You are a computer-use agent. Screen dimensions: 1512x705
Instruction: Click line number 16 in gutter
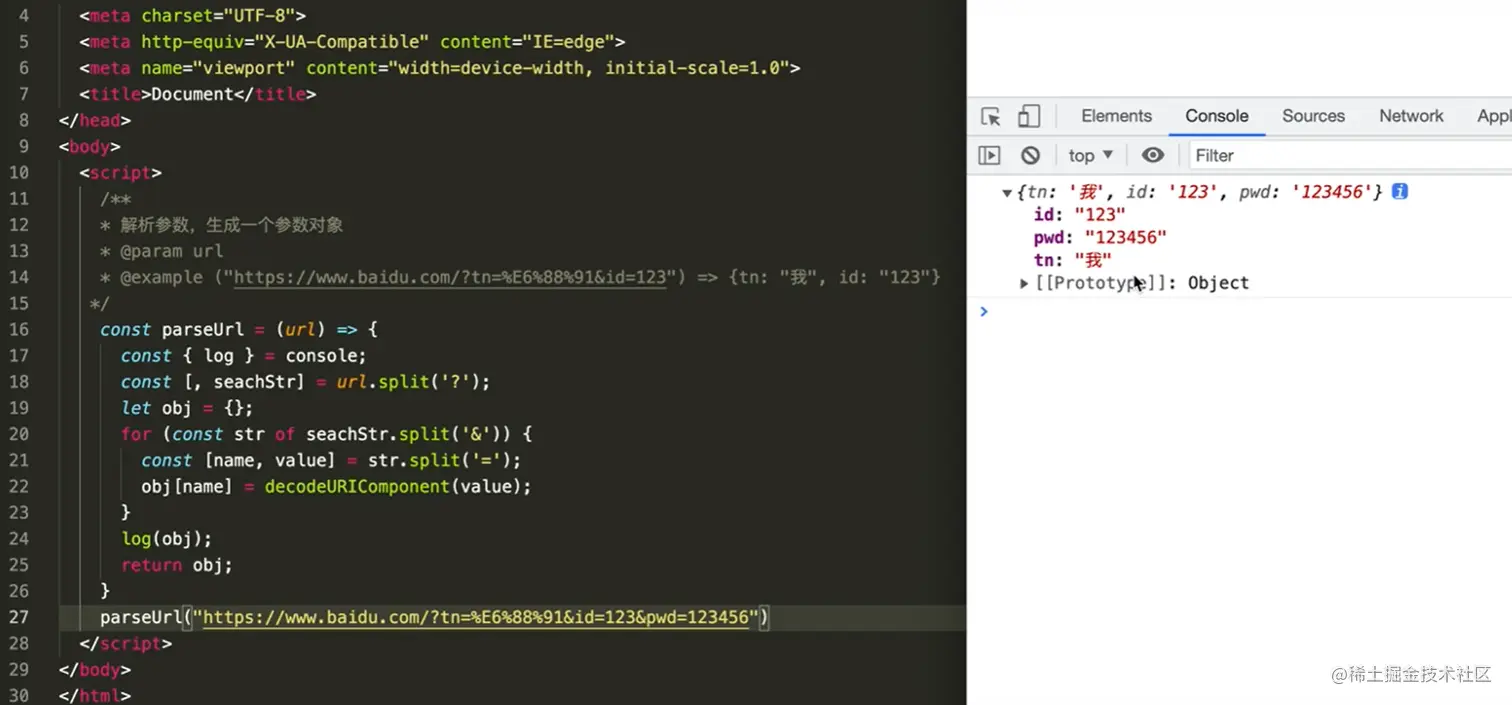coord(18,329)
